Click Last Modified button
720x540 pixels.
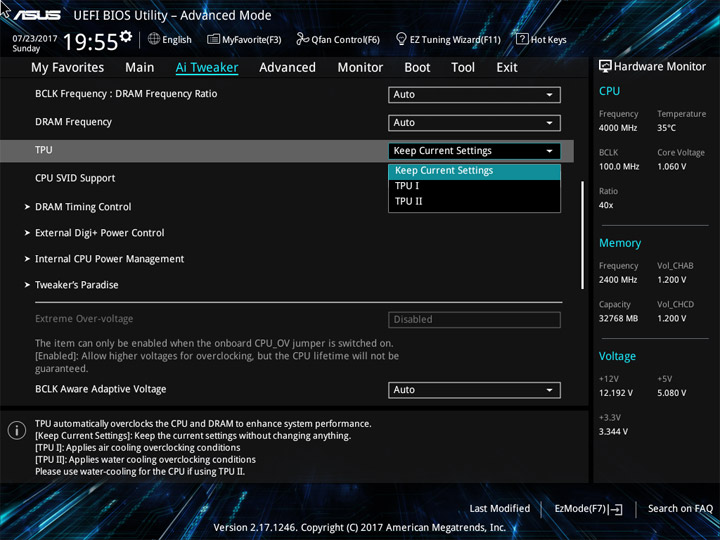[500, 508]
